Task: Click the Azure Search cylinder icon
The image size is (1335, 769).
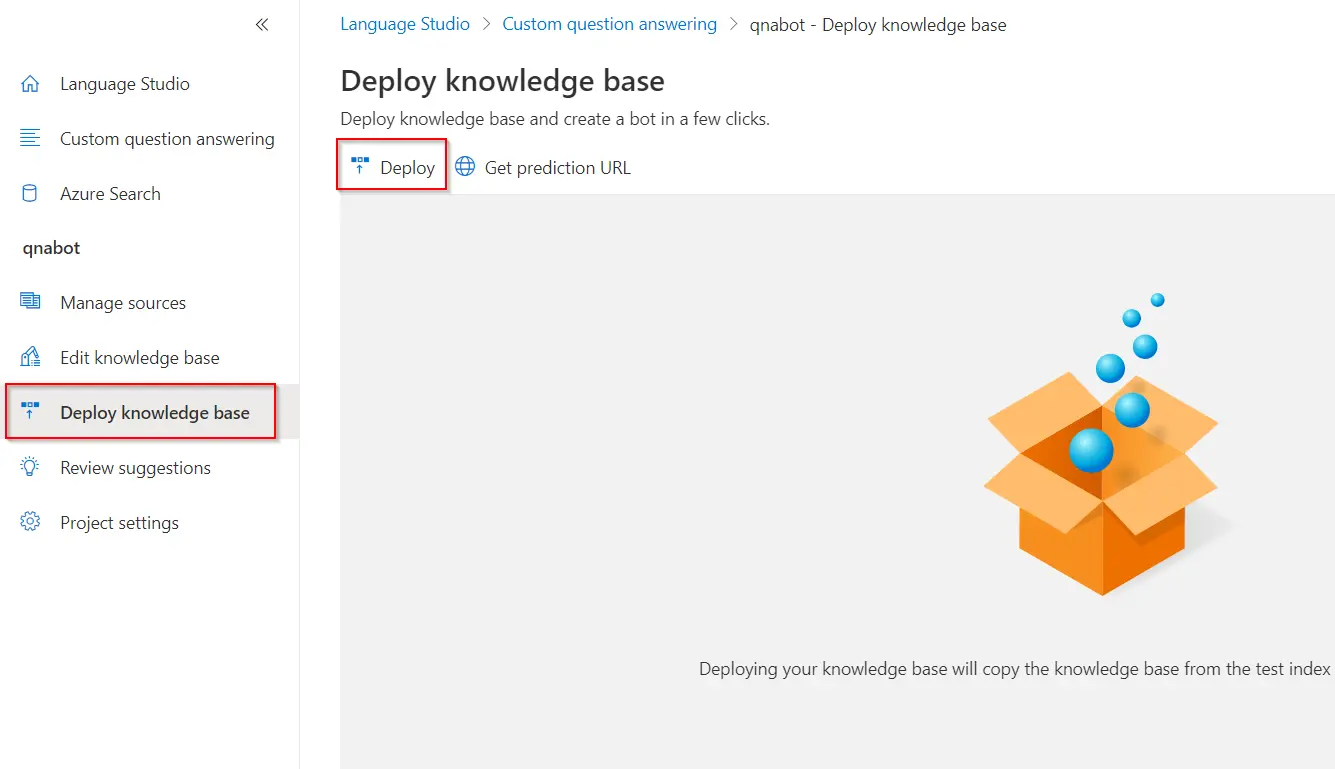Action: pyautogui.click(x=30, y=194)
